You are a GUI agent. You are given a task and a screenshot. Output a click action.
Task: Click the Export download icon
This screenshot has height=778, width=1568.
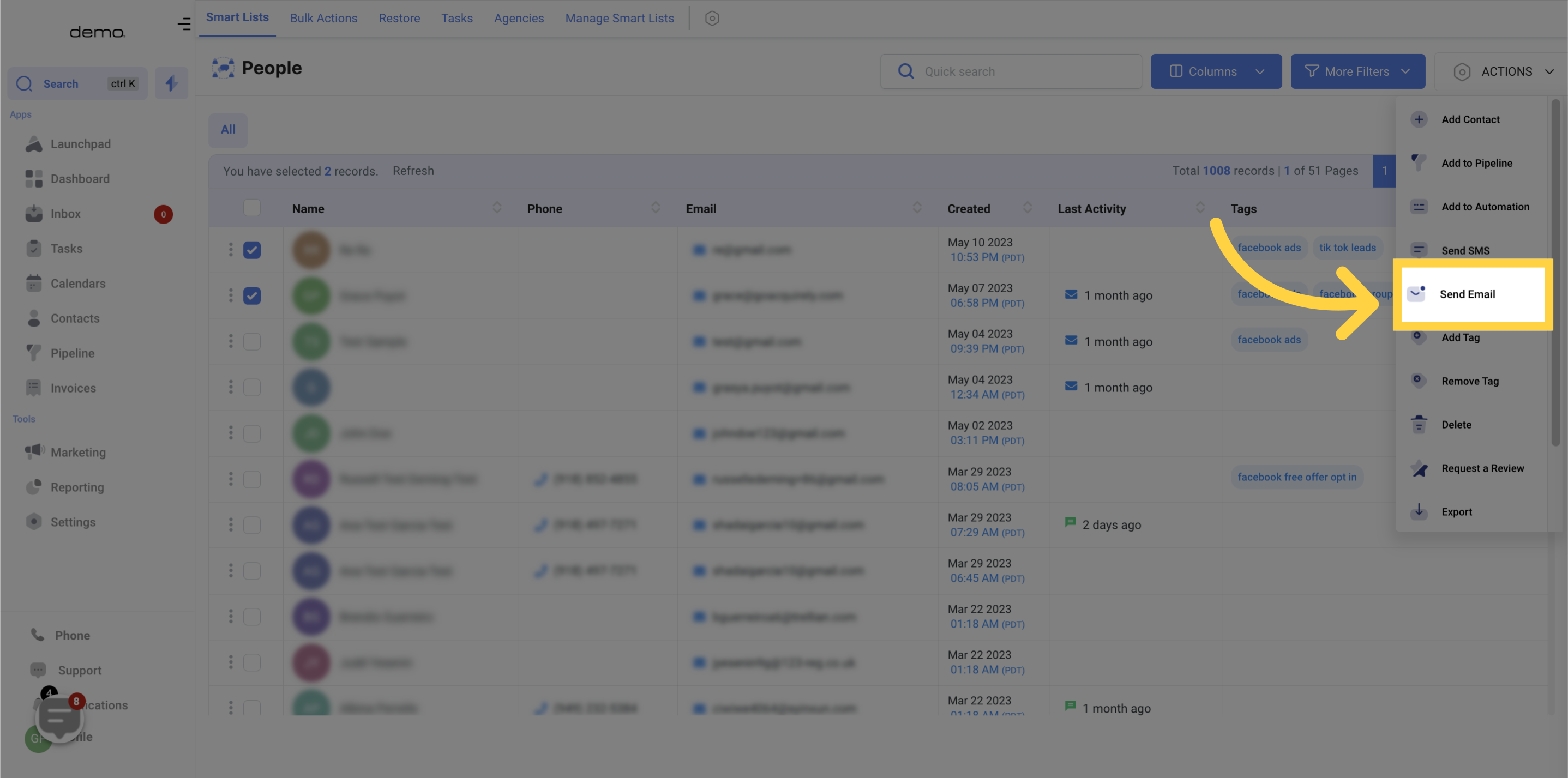(x=1418, y=511)
